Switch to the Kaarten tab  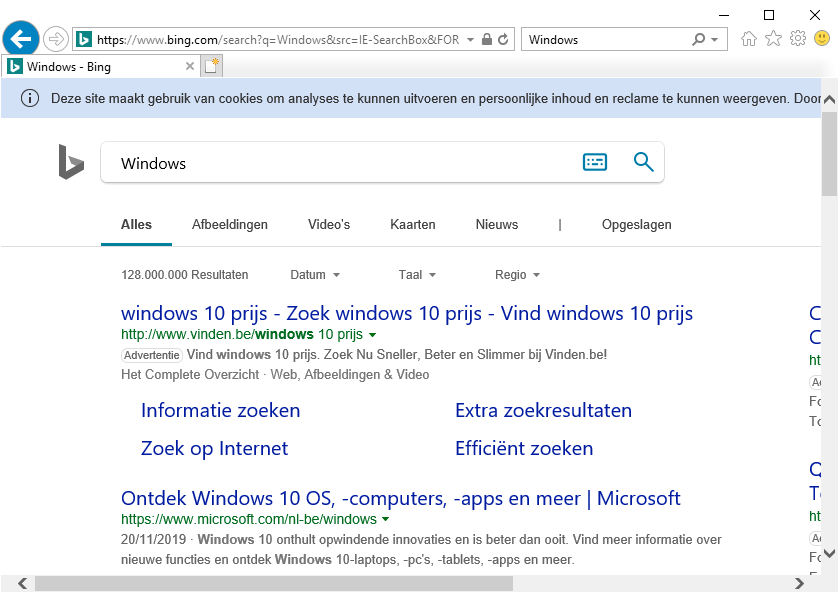point(413,225)
